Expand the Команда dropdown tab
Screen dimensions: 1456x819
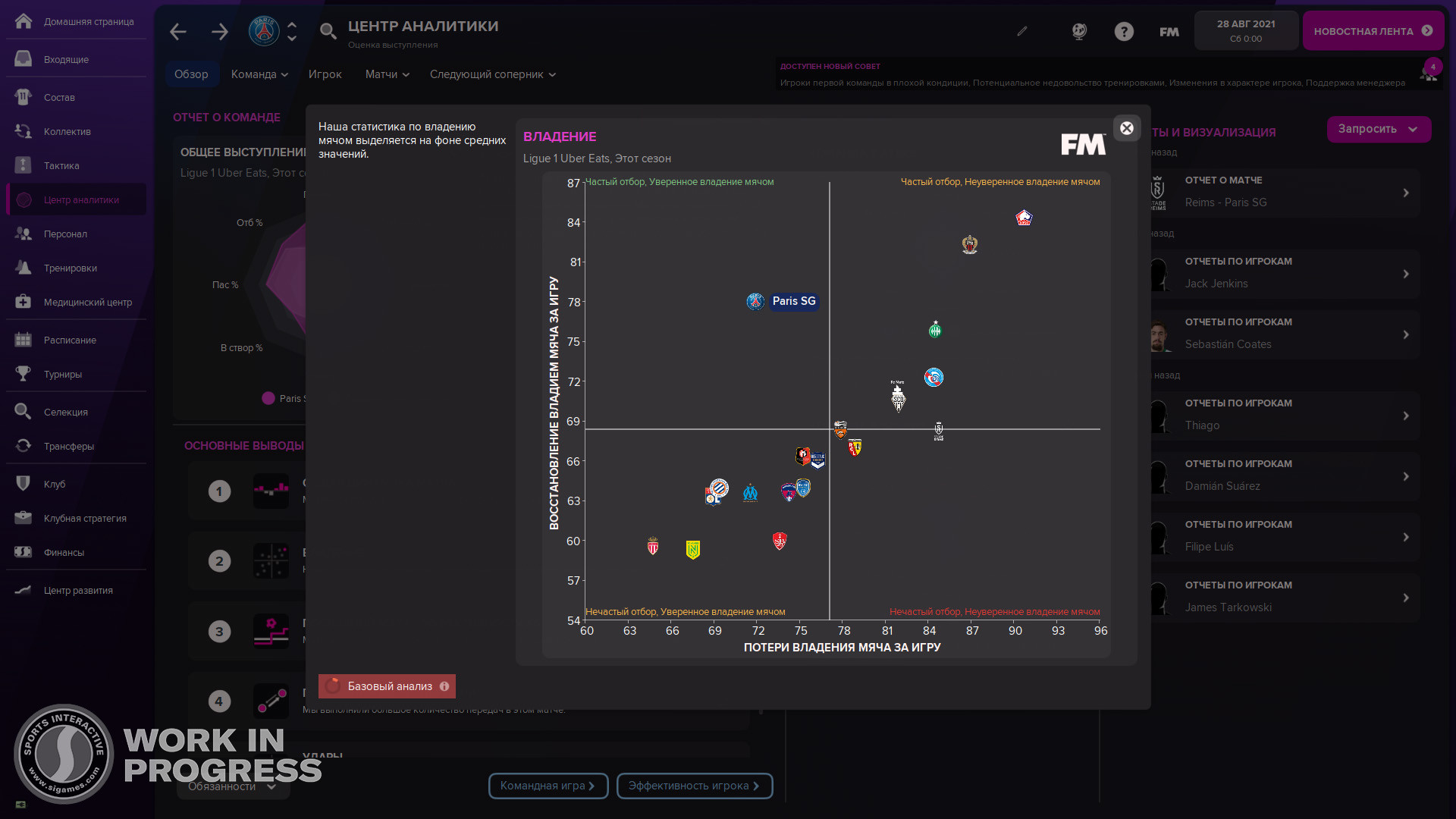pos(259,74)
